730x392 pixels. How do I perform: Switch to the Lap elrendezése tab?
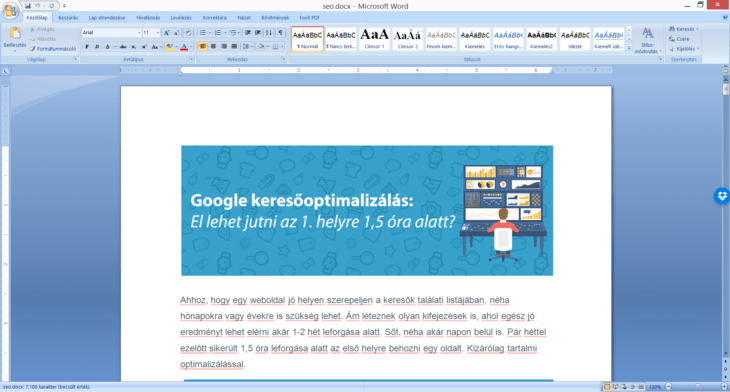point(107,18)
